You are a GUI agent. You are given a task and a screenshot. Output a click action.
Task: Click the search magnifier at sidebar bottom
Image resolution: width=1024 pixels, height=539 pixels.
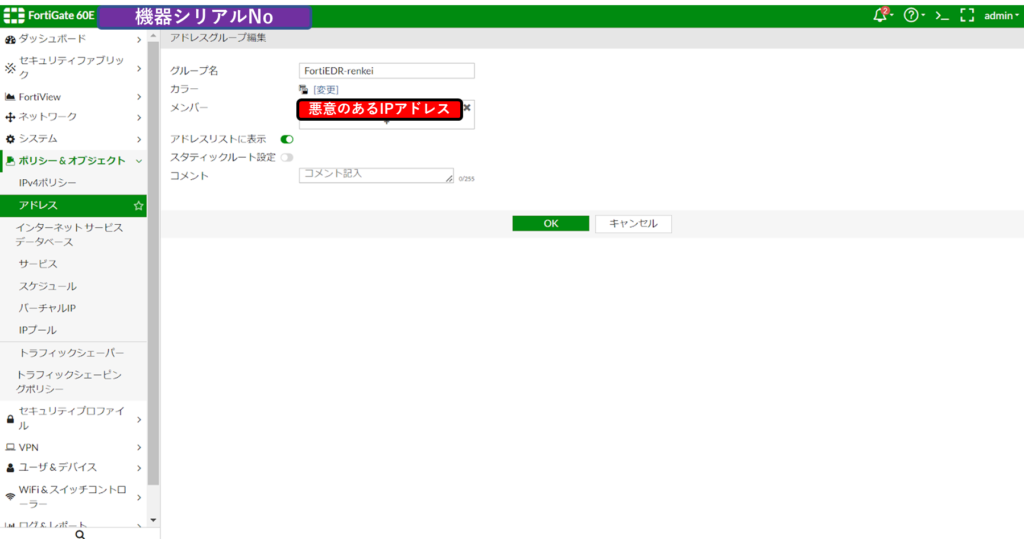click(x=80, y=534)
